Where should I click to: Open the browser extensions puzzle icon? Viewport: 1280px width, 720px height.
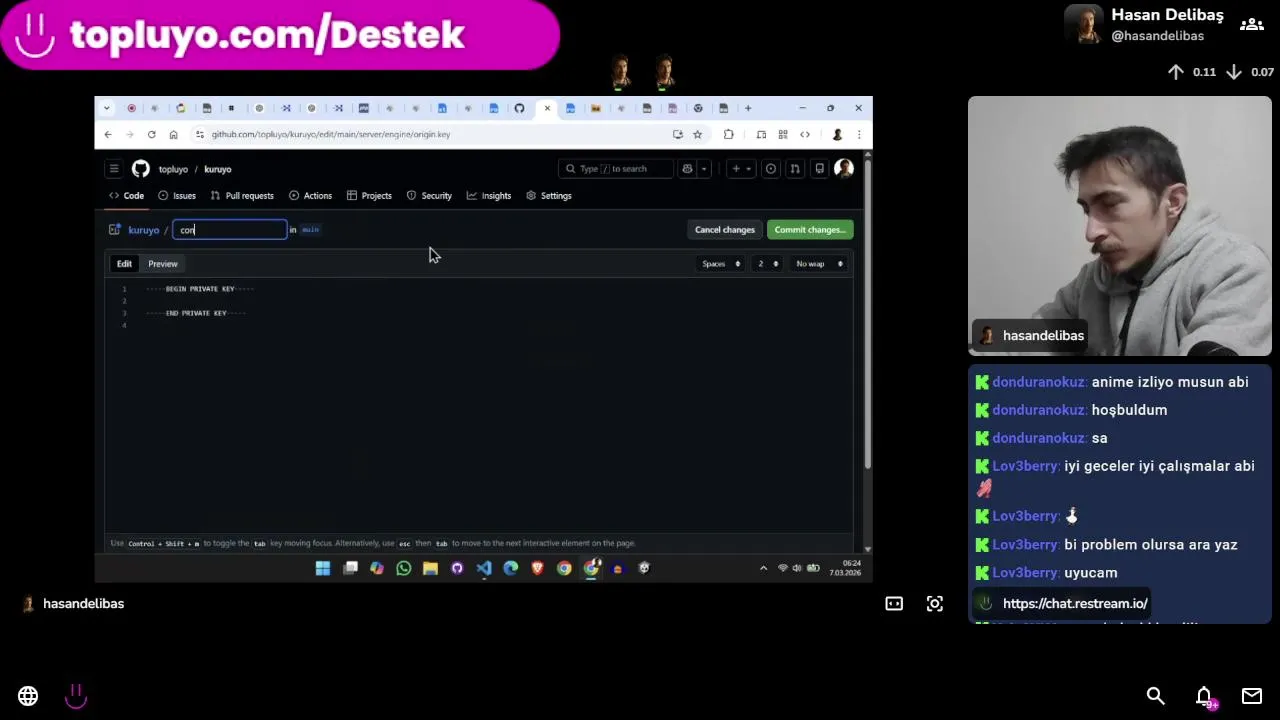click(728, 134)
